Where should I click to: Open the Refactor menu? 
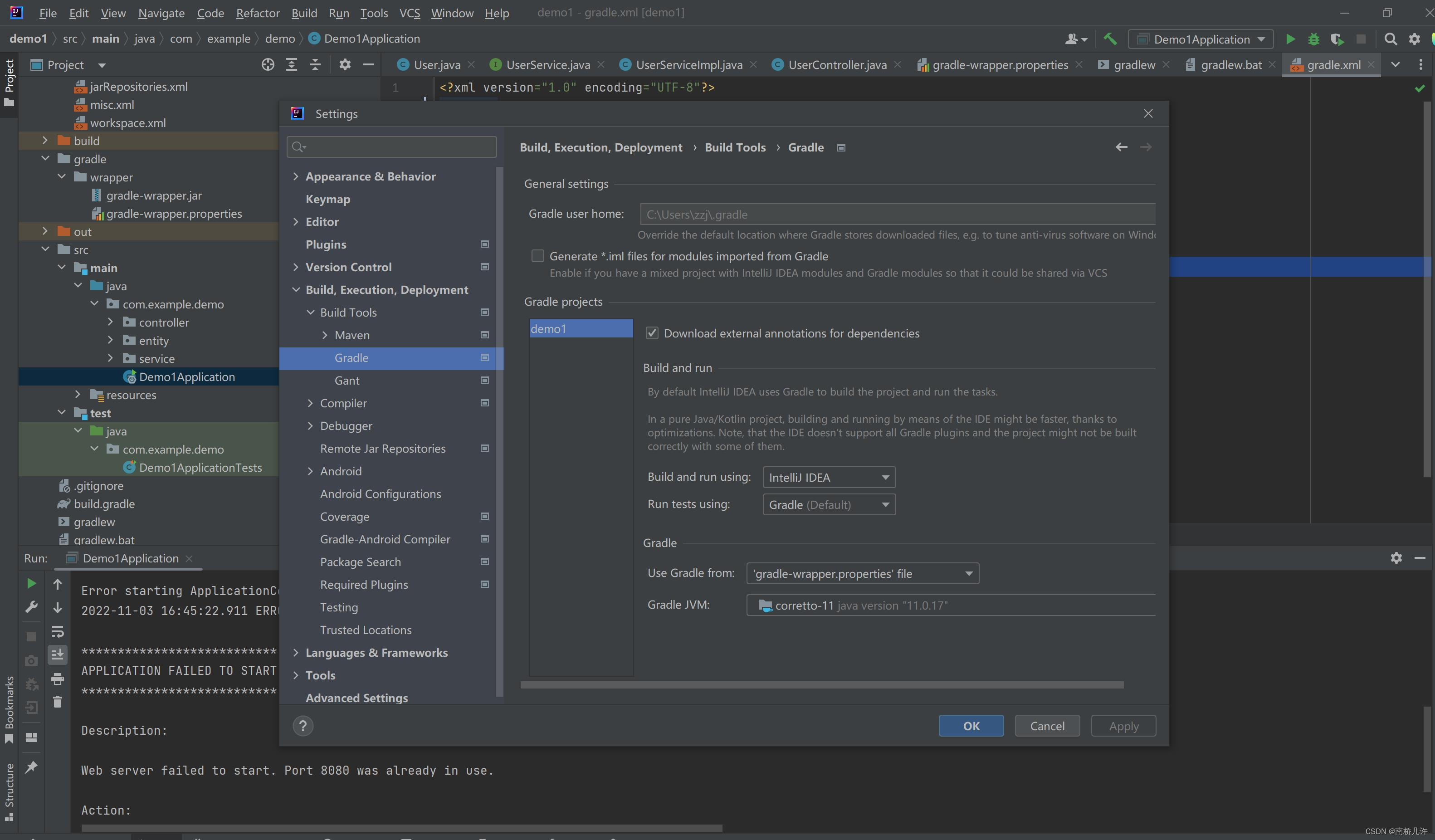[258, 13]
